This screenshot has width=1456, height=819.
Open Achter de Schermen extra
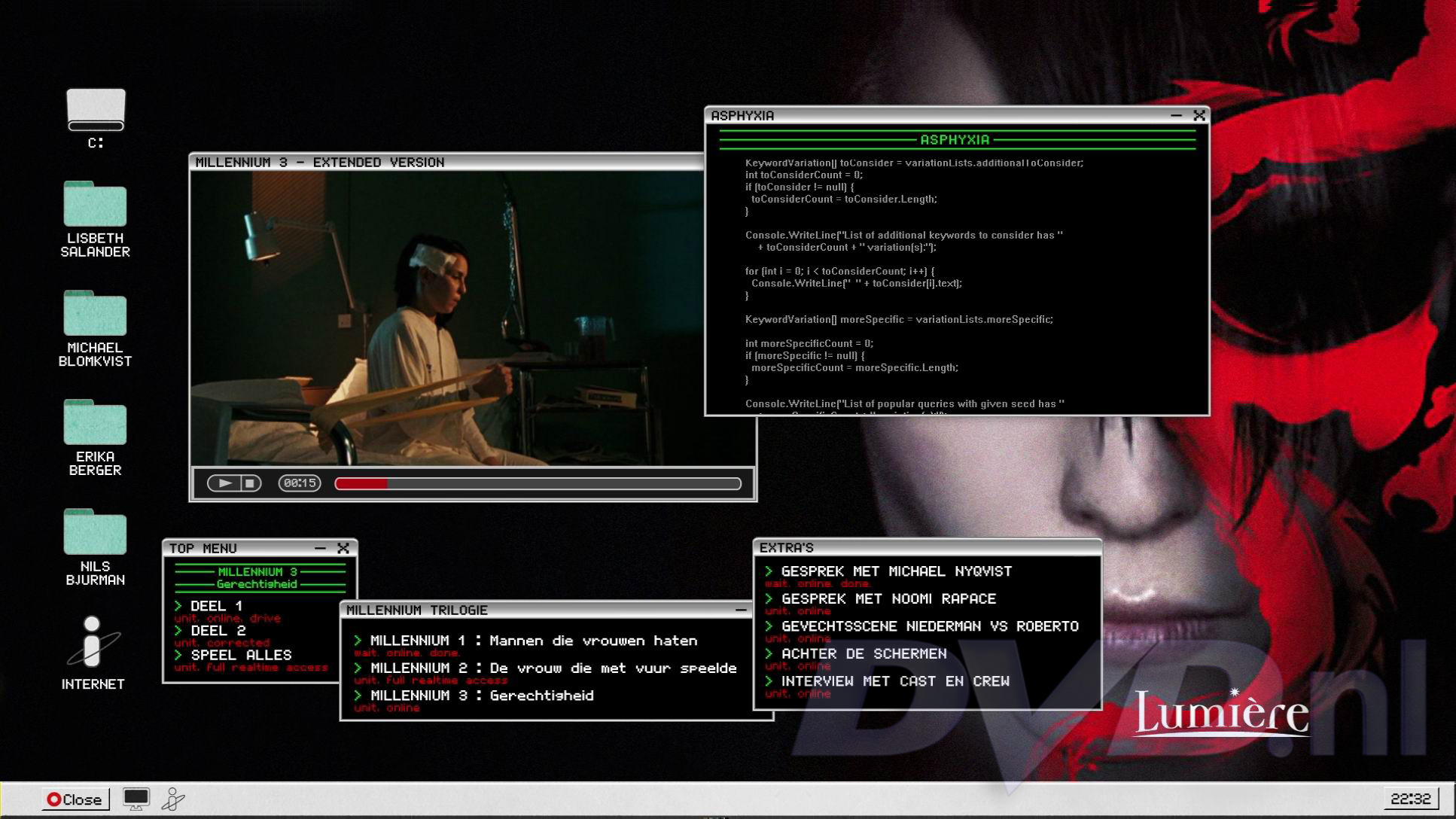coord(856,653)
